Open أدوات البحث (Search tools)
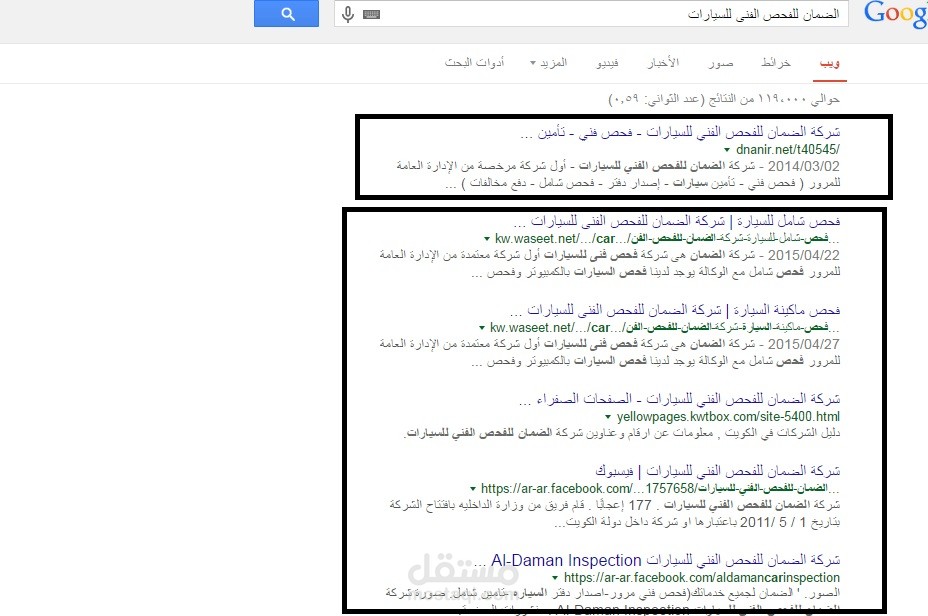Image resolution: width=928 pixels, height=616 pixels. [x=475, y=62]
